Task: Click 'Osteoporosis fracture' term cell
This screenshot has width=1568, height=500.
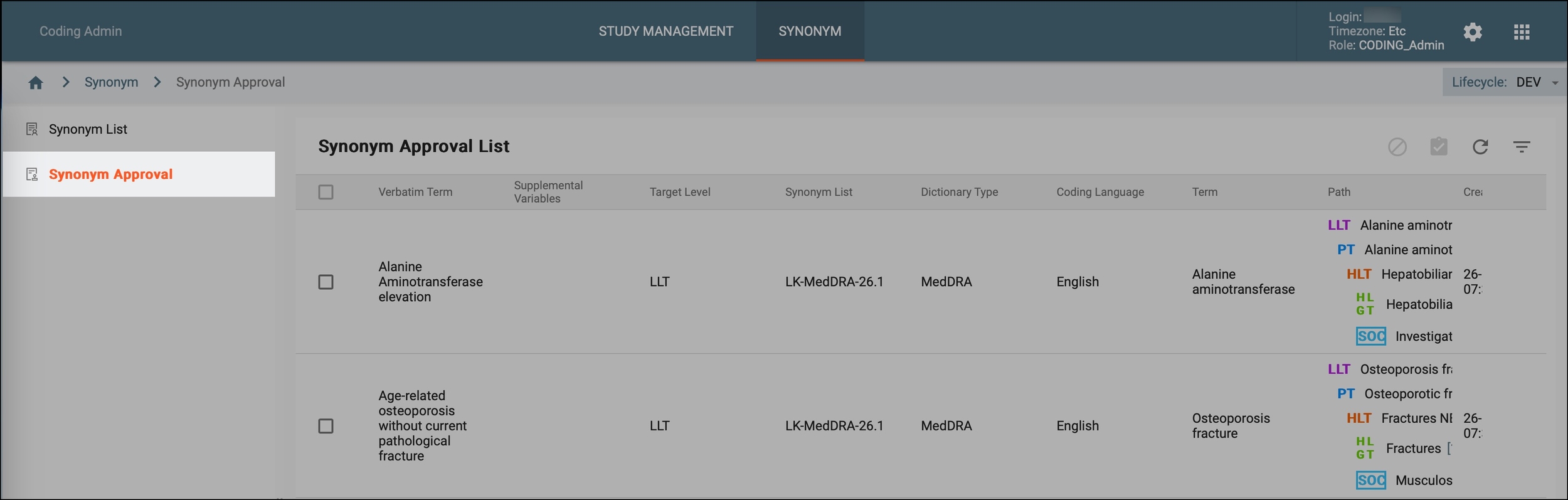Action: [1231, 426]
